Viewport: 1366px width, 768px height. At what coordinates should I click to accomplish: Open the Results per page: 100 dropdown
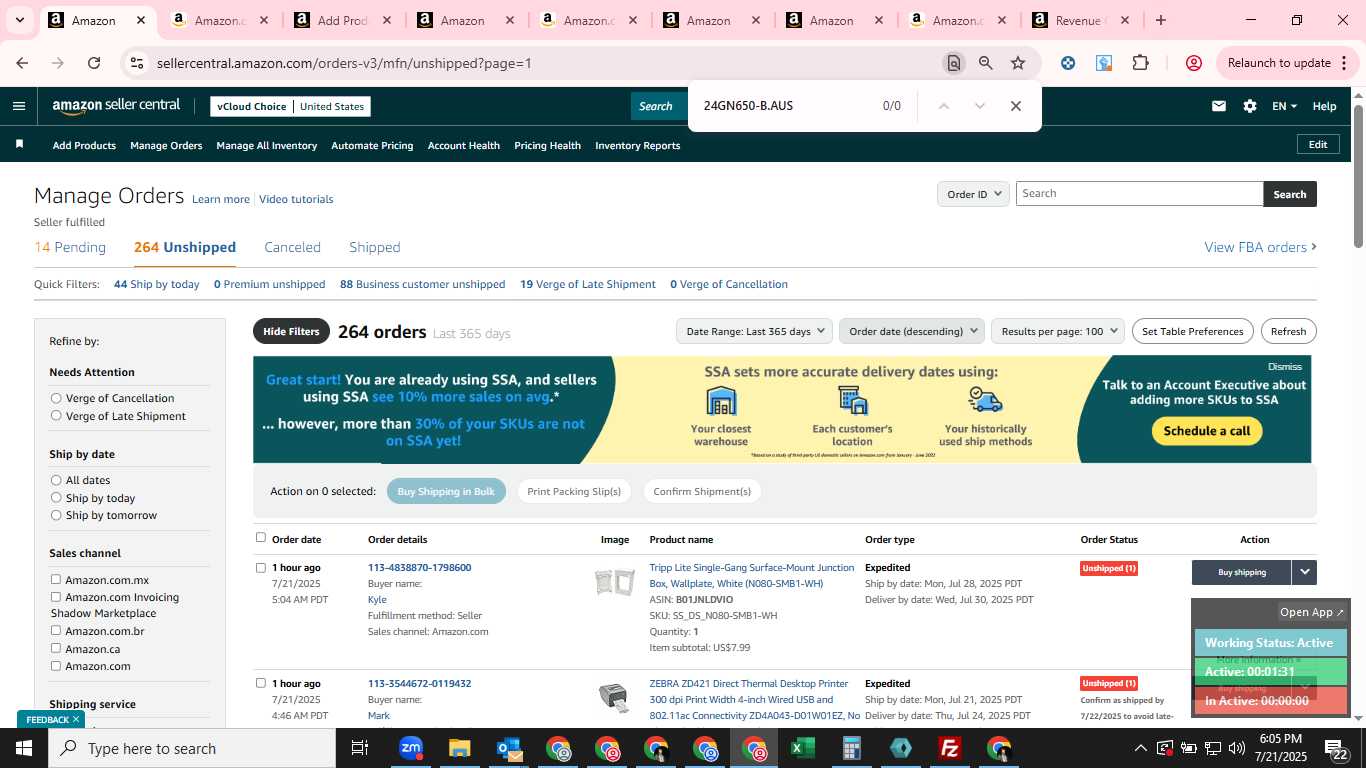pyautogui.click(x=1058, y=331)
